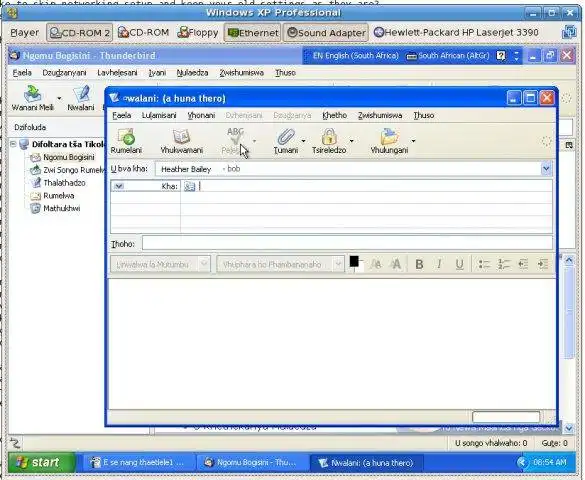Open Tumani attach dropdown arrow

click(303, 141)
